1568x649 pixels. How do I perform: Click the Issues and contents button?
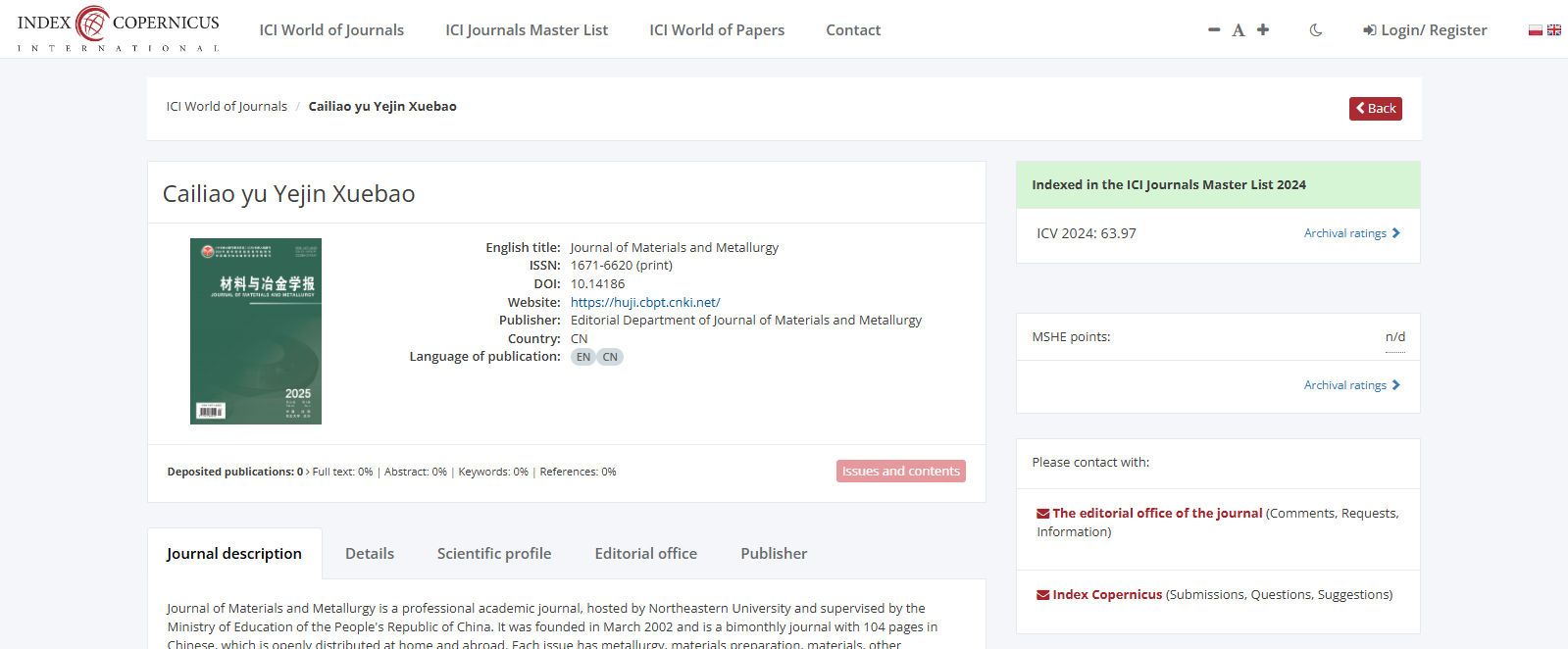point(900,472)
